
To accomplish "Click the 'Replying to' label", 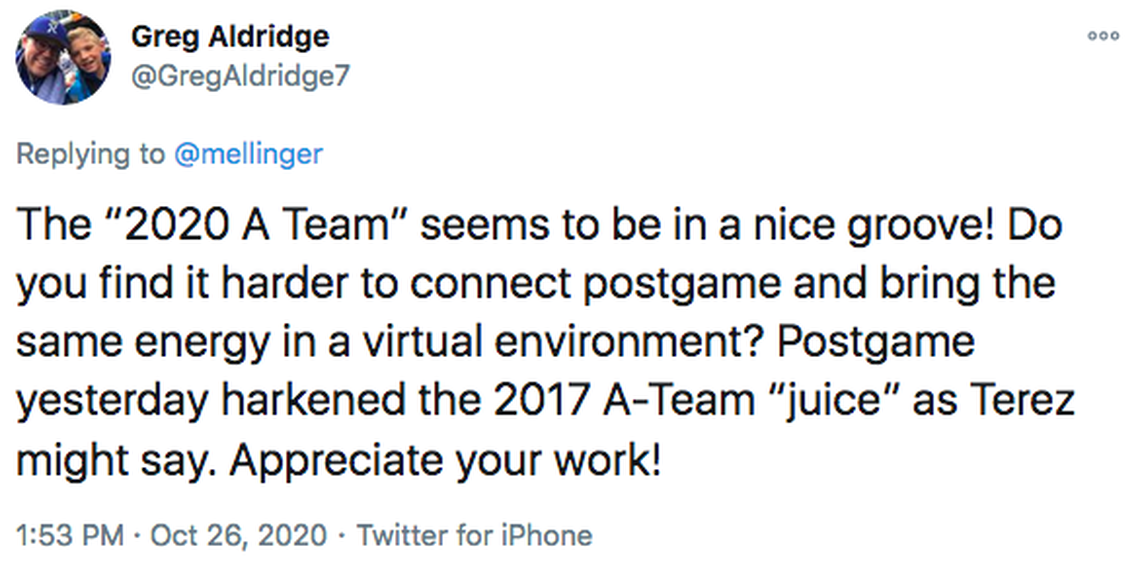I will point(91,154).
